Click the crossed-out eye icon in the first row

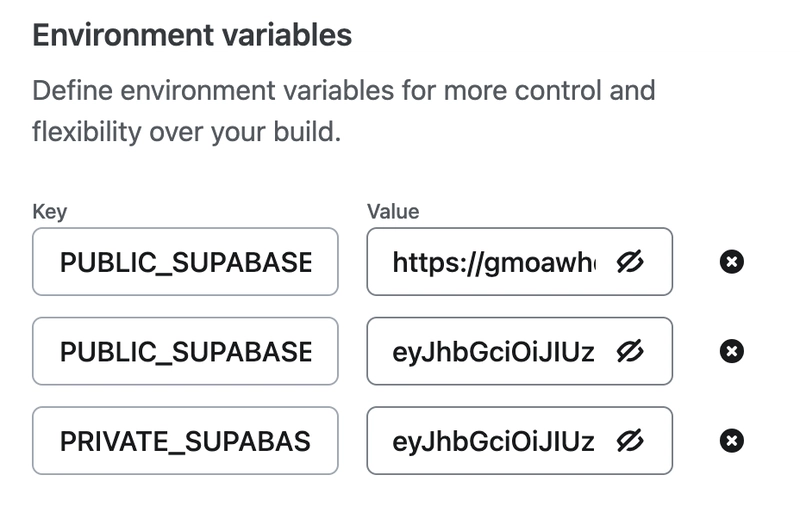click(x=630, y=262)
